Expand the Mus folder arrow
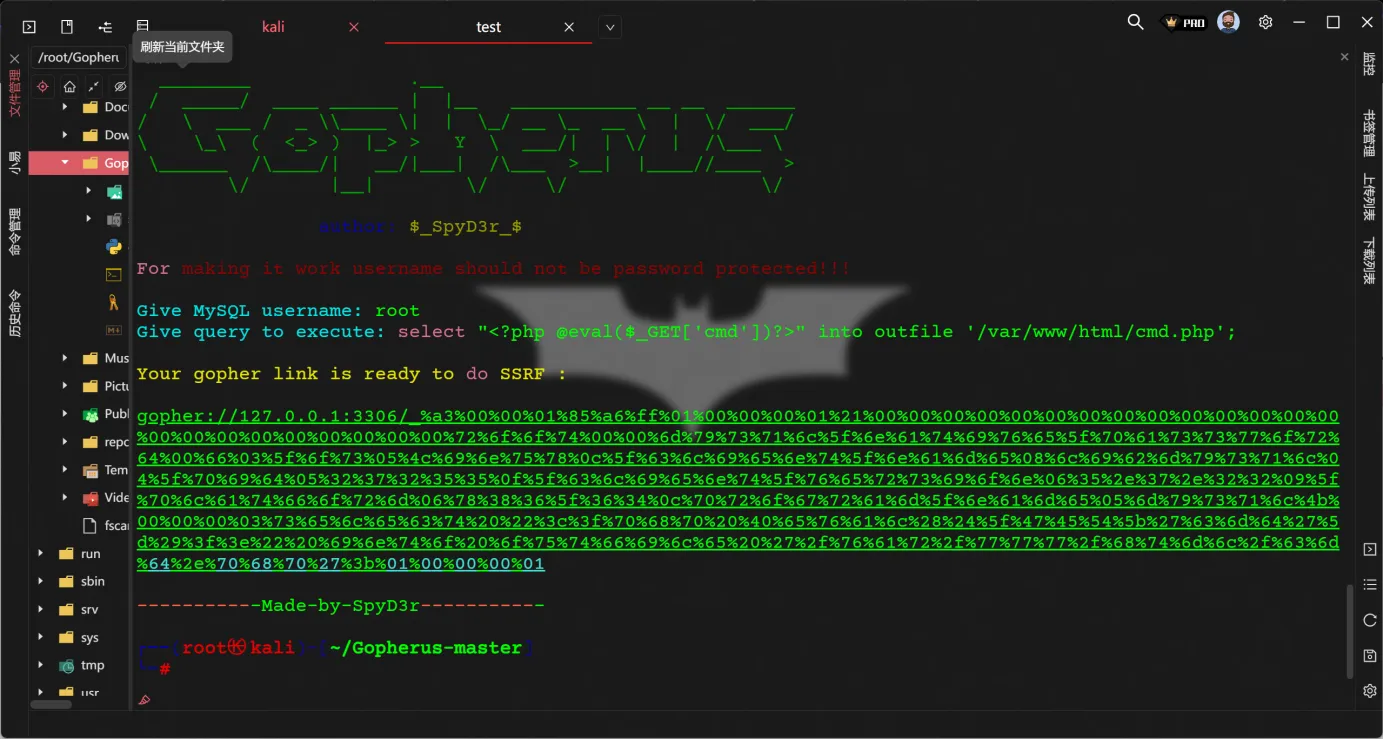The height and width of the screenshot is (739, 1383). click(65, 358)
